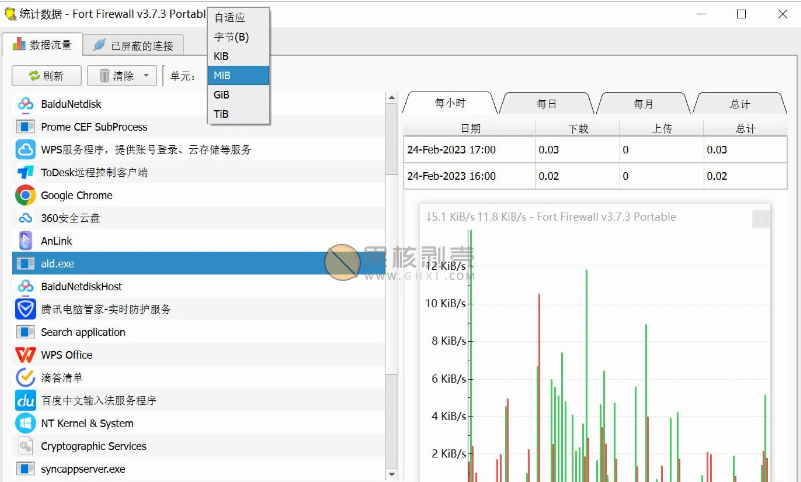Select ToDesk远程控制客户端 in the list
This screenshot has height=482, width=801.
[x=198, y=173]
